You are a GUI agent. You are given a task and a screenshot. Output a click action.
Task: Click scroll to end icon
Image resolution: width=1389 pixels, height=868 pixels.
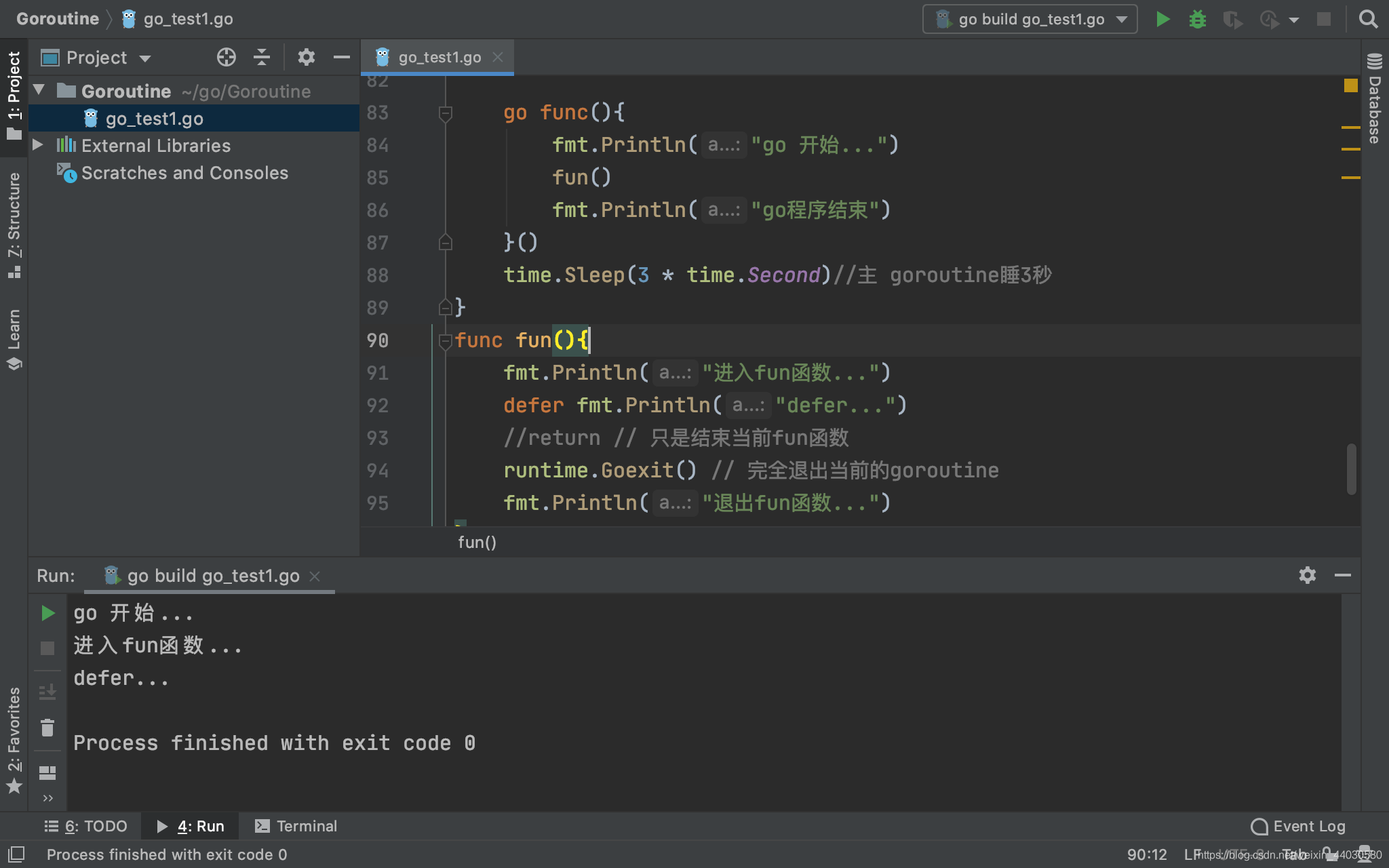[x=47, y=692]
